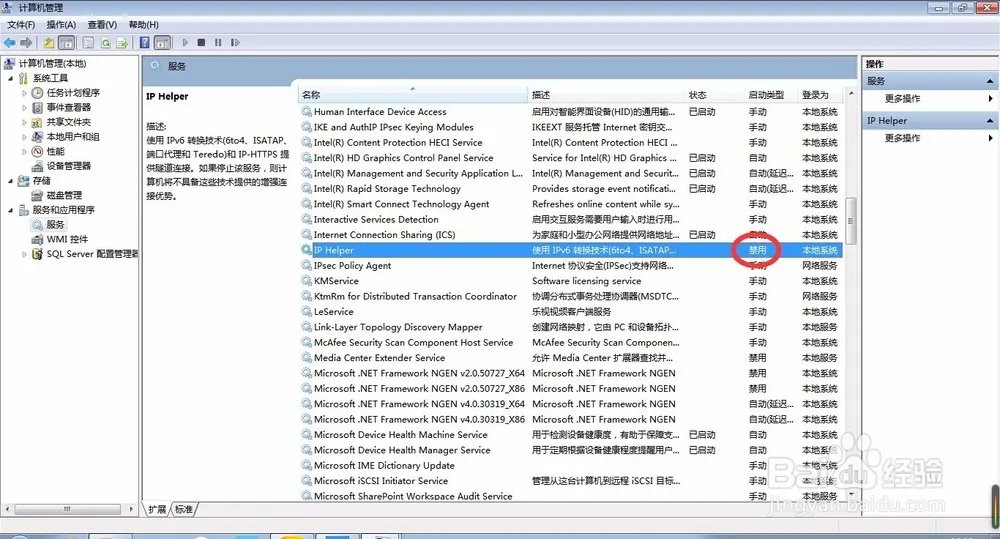Click the Restart service icon
The height and width of the screenshot is (539, 1000).
(235, 43)
